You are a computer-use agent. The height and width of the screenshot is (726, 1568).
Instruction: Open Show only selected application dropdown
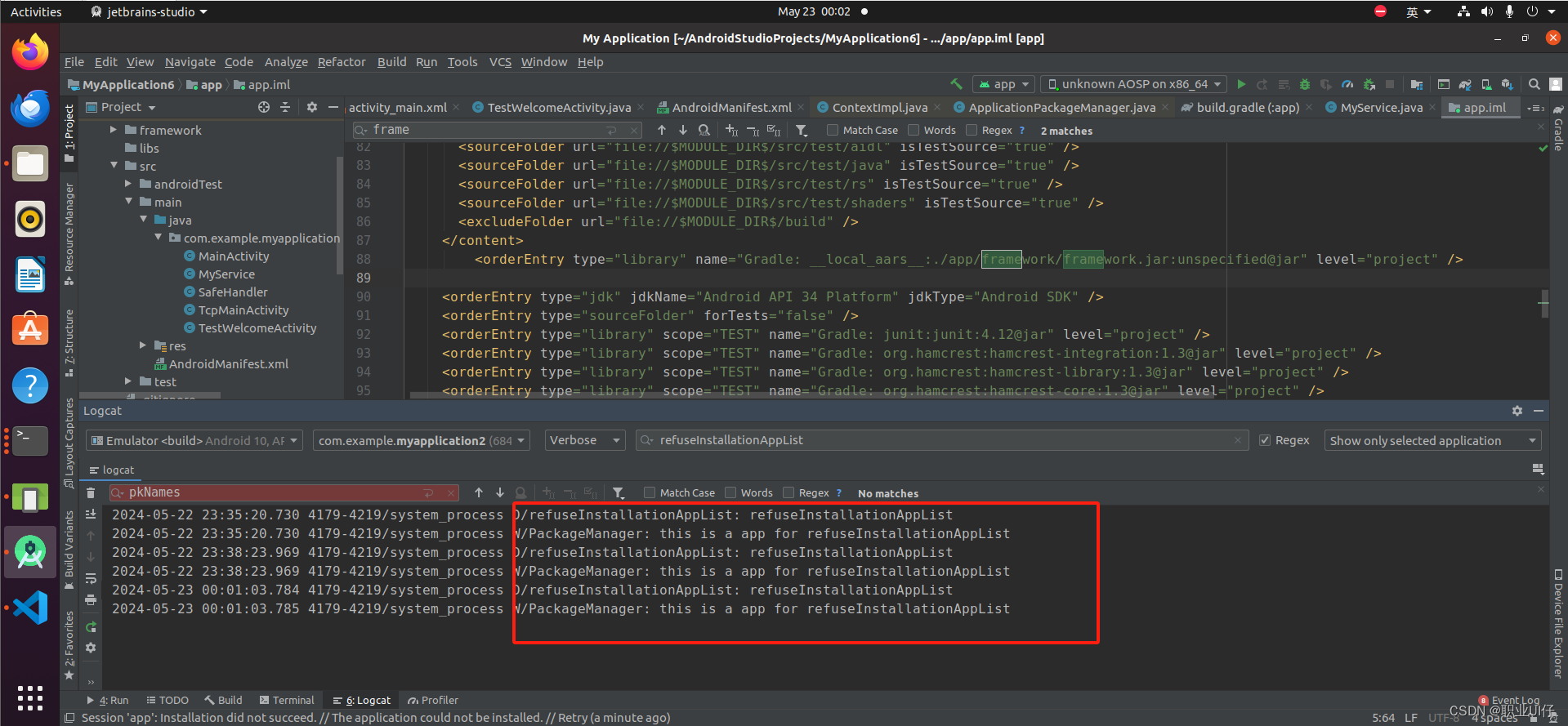(x=1432, y=440)
